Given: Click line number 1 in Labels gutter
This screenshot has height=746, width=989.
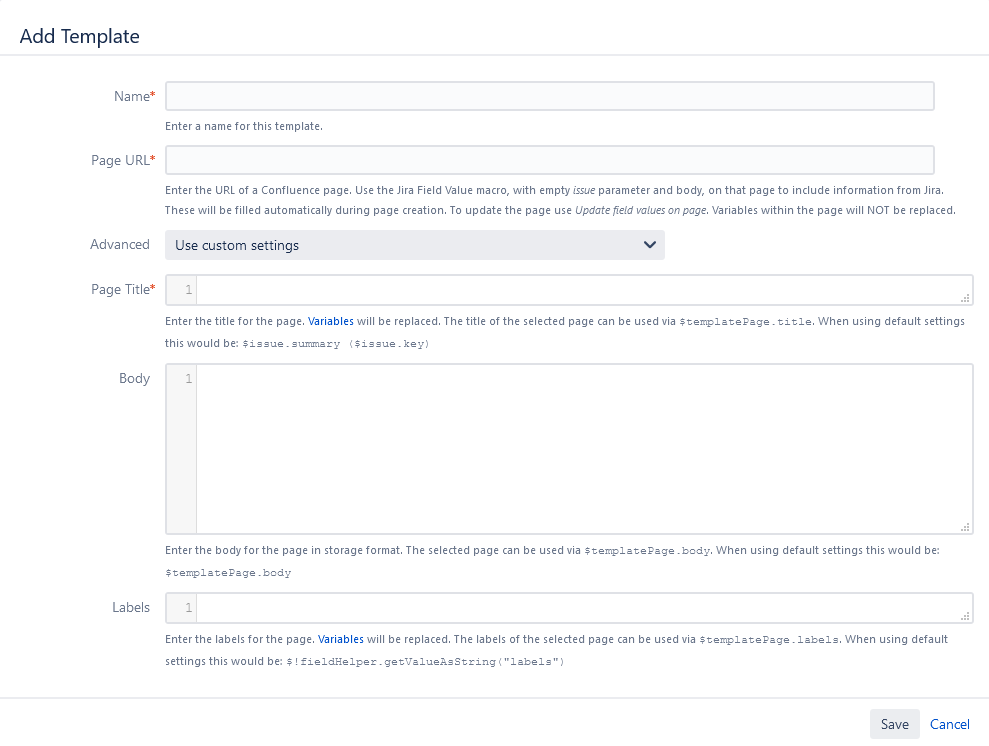Looking at the screenshot, I should 188,608.
